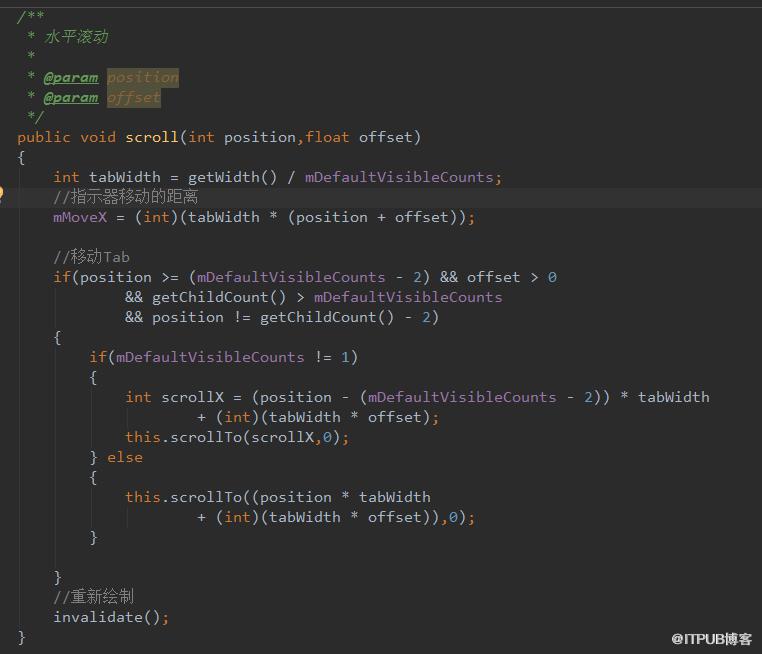
Task: Click "mDefaultVisibleCounts != 1" inside the nested if
Action: pyautogui.click(x=232, y=358)
